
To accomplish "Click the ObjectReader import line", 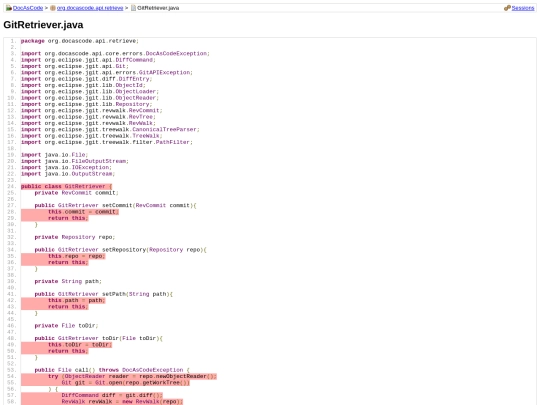I will 90,98.
